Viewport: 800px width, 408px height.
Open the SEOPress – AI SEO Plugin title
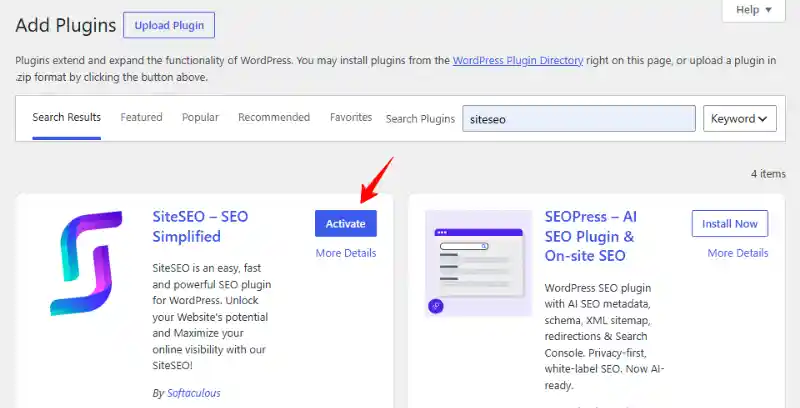tap(590, 236)
